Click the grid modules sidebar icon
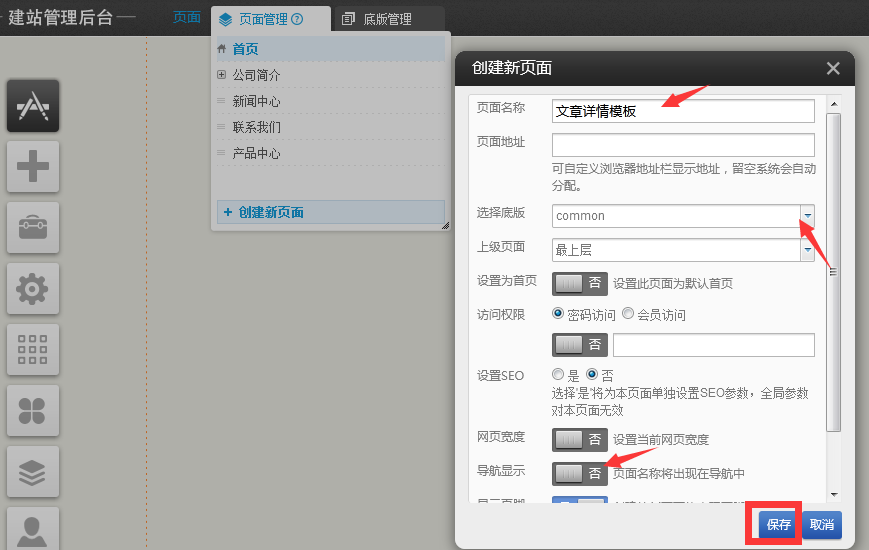 [x=33, y=349]
